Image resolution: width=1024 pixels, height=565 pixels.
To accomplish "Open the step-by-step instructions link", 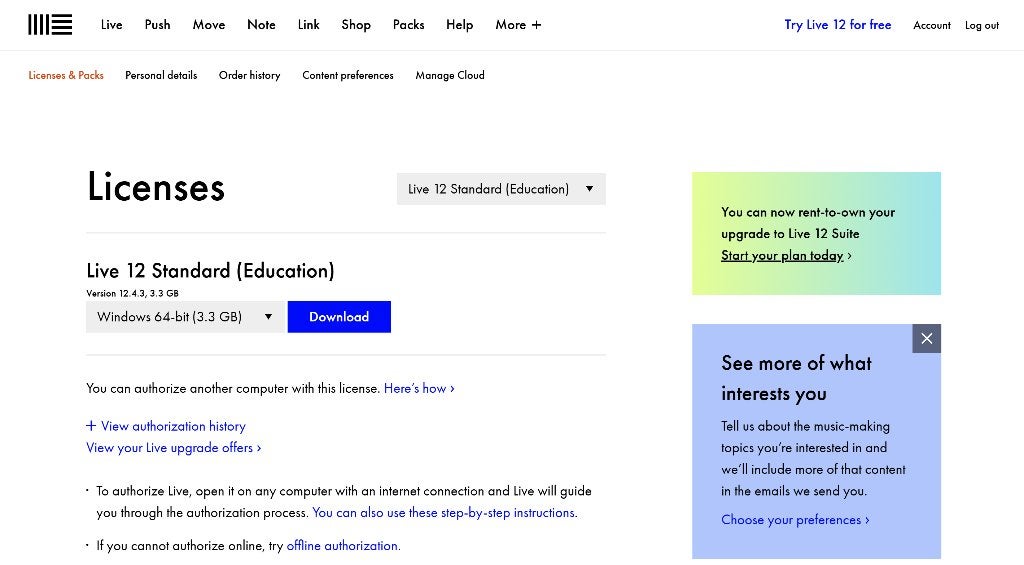I will click(443, 513).
